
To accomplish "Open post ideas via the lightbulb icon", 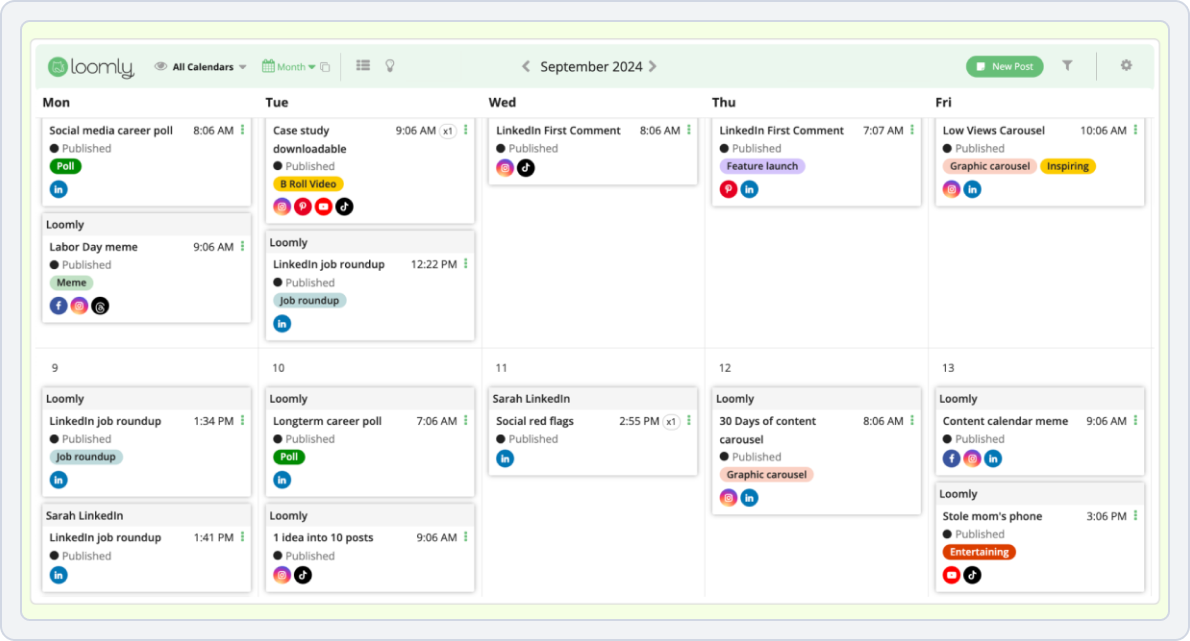I will coord(389,66).
